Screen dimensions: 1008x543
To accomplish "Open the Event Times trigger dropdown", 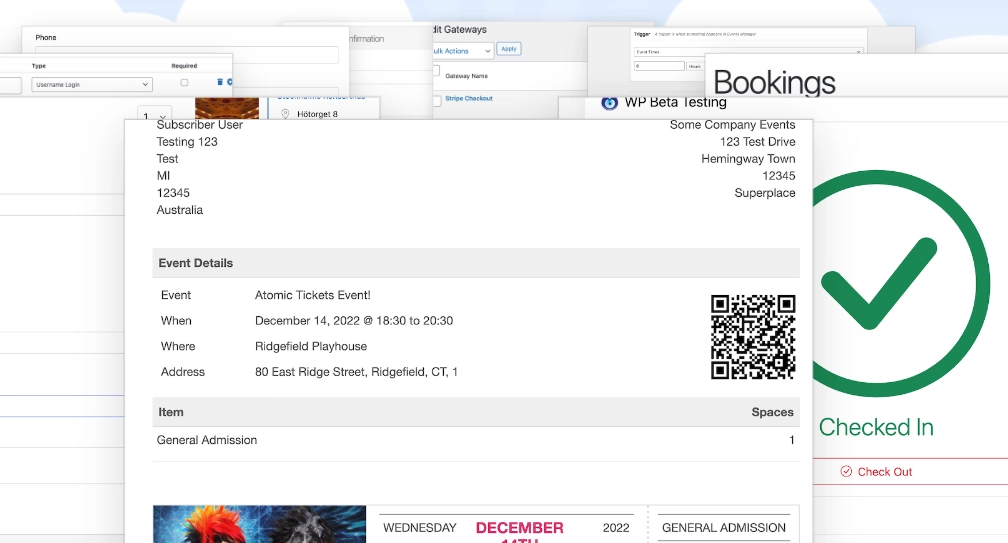I will pos(748,50).
